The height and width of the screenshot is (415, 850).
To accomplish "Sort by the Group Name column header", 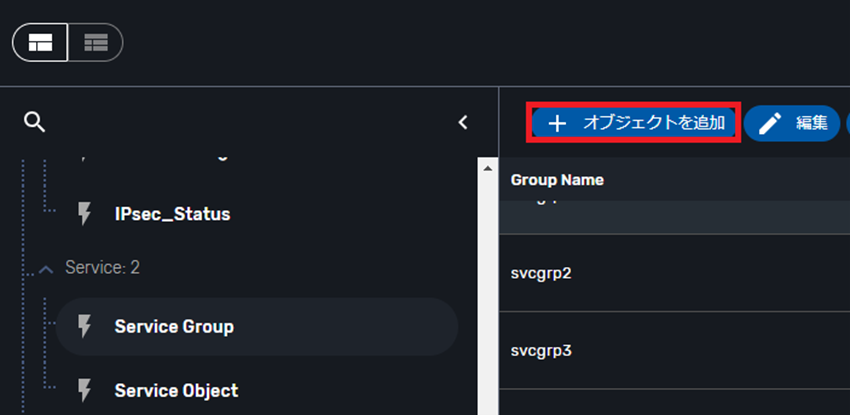I will click(557, 181).
